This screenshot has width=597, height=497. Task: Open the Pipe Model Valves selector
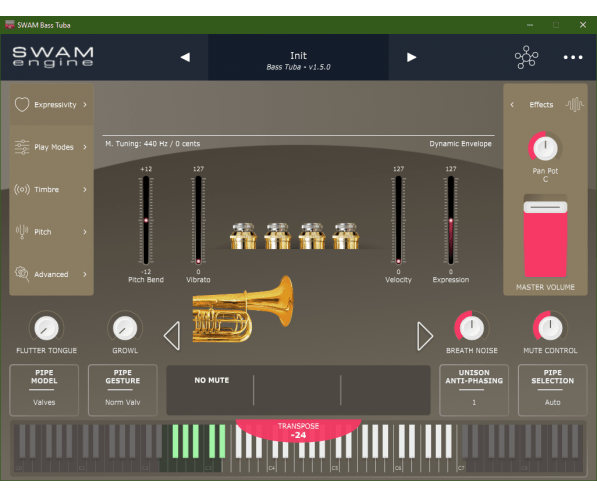[44, 390]
